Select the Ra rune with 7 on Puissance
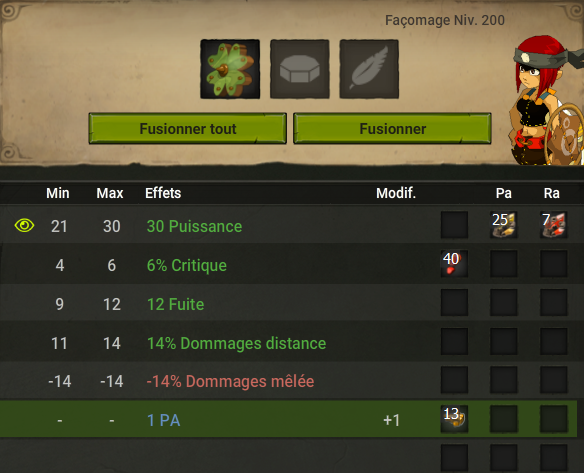Viewport: 584px width, 473px height. (553, 225)
